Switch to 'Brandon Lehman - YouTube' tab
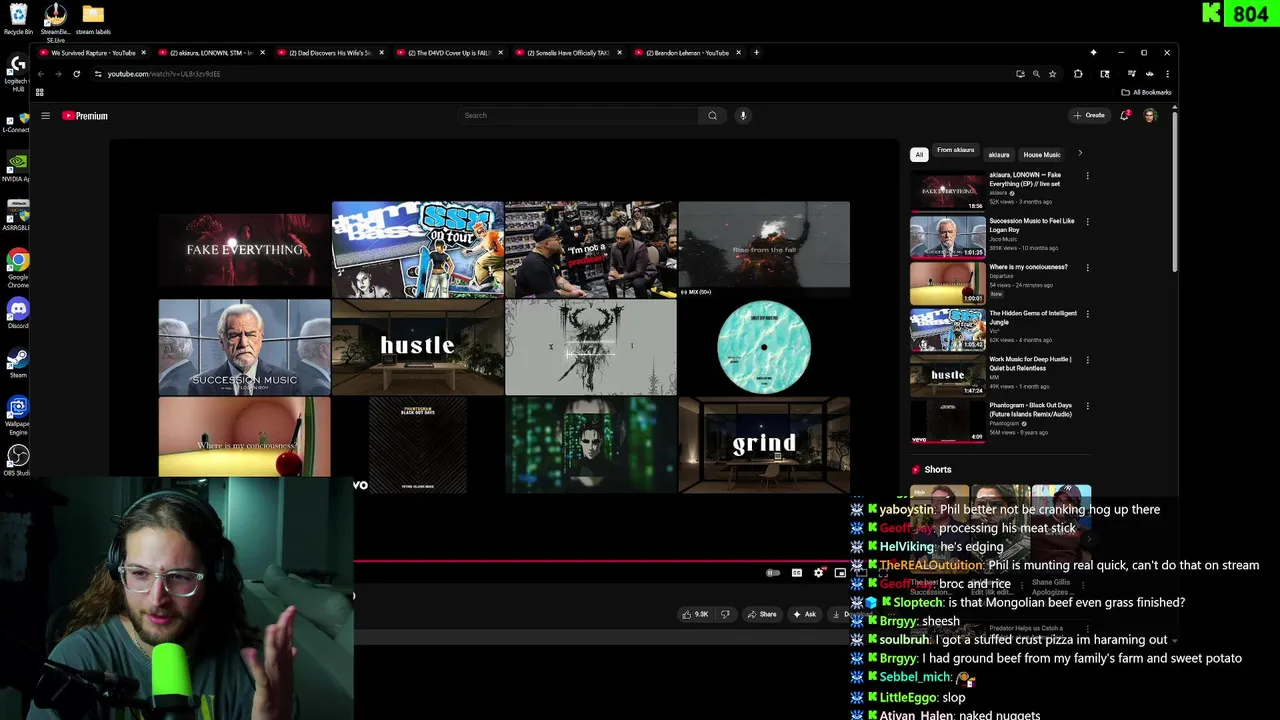The width and height of the screenshot is (1280, 720). (x=687, y=53)
